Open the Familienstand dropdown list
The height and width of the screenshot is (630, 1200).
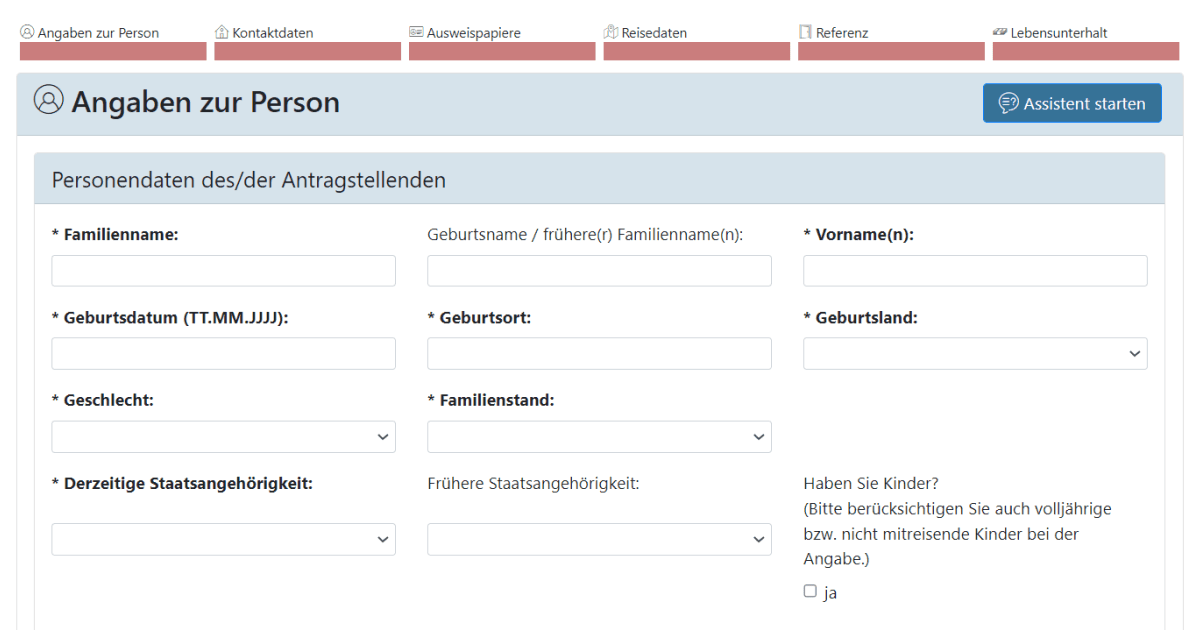599,437
